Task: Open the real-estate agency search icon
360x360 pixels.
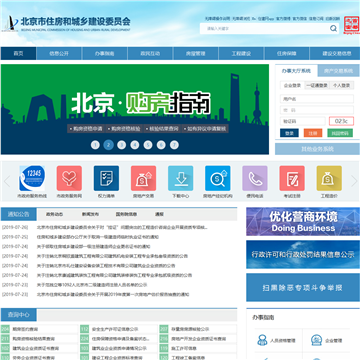Action: (x=218, y=178)
